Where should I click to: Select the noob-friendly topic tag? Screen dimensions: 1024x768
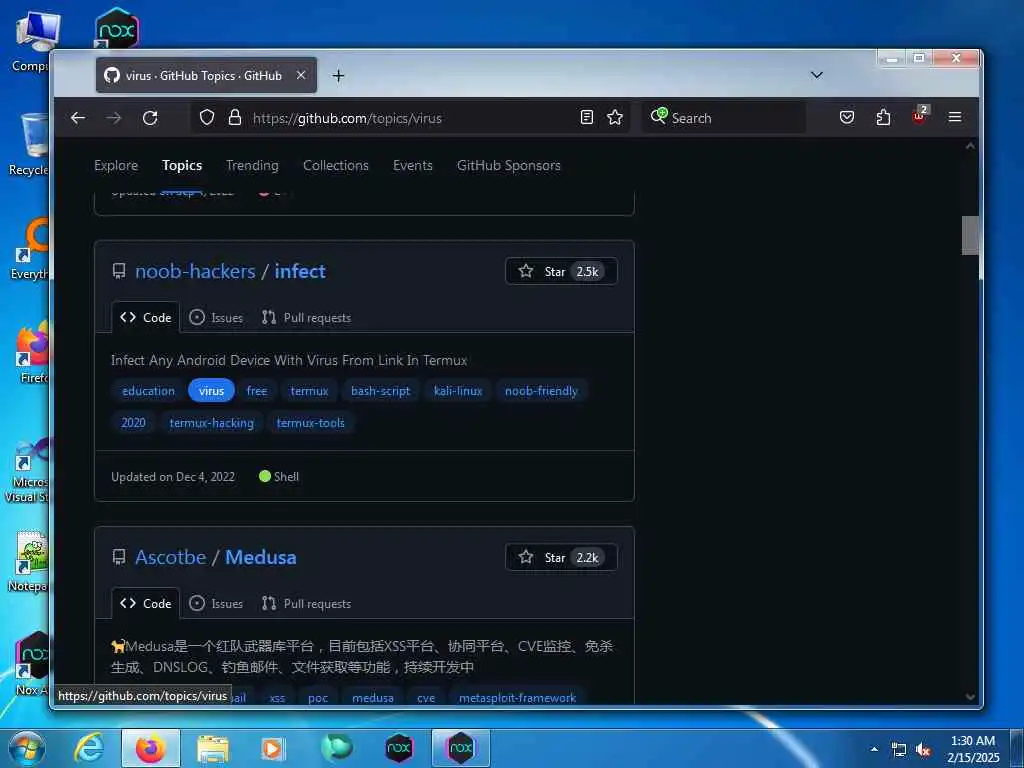tap(541, 391)
